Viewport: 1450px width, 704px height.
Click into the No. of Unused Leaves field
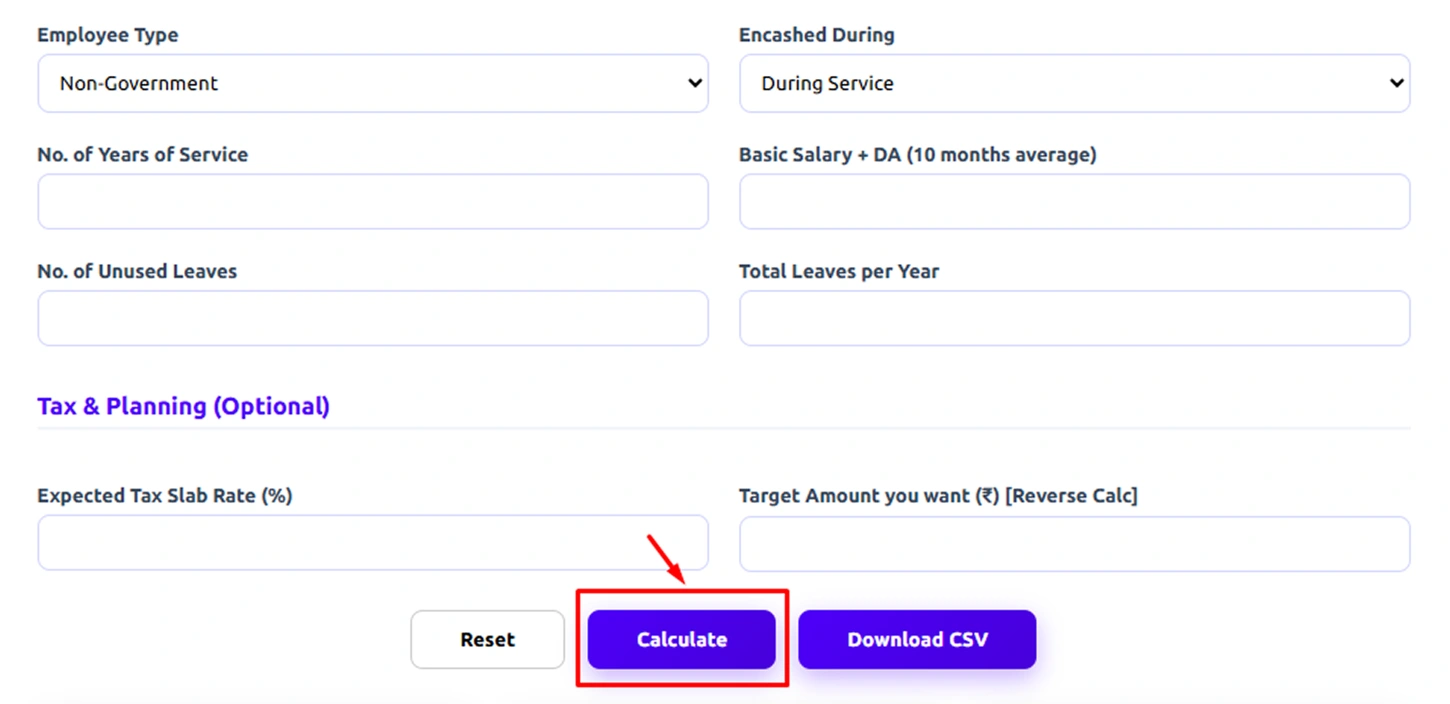click(372, 317)
